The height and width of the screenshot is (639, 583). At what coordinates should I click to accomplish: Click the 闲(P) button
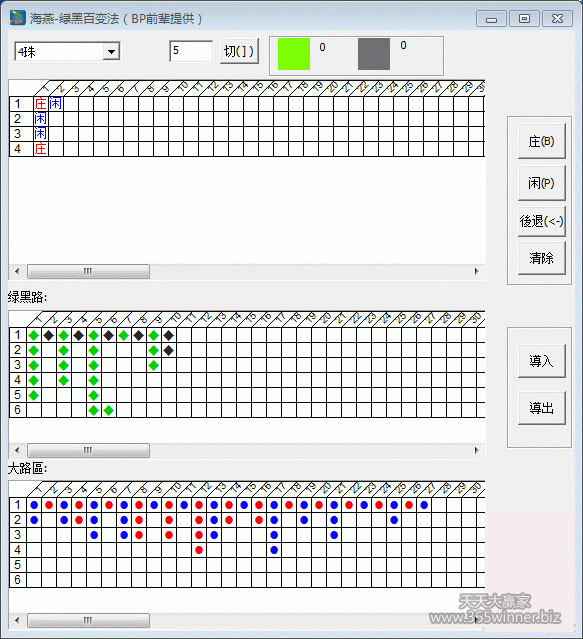point(541,183)
